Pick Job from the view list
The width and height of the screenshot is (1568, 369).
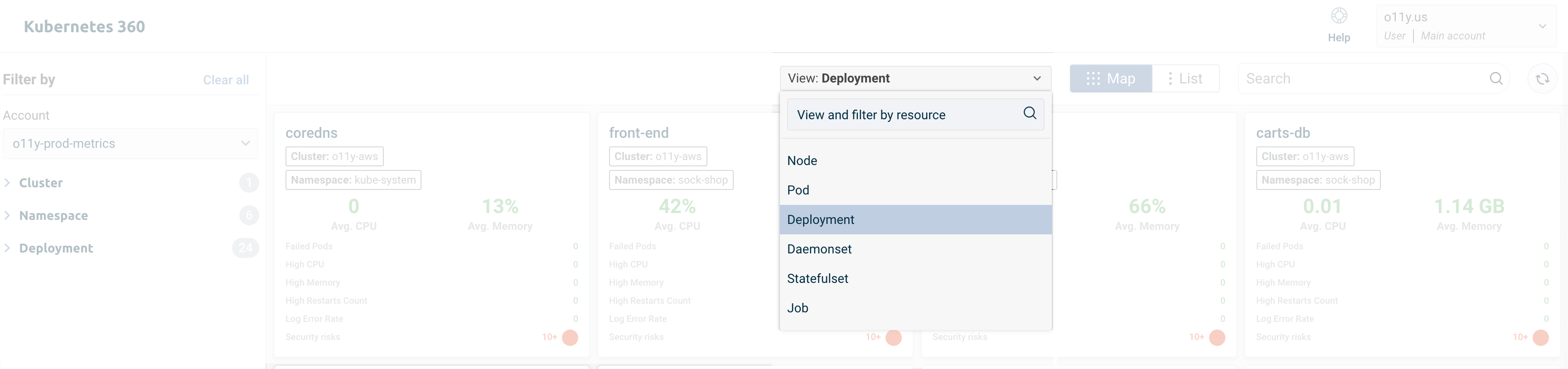(x=915, y=308)
